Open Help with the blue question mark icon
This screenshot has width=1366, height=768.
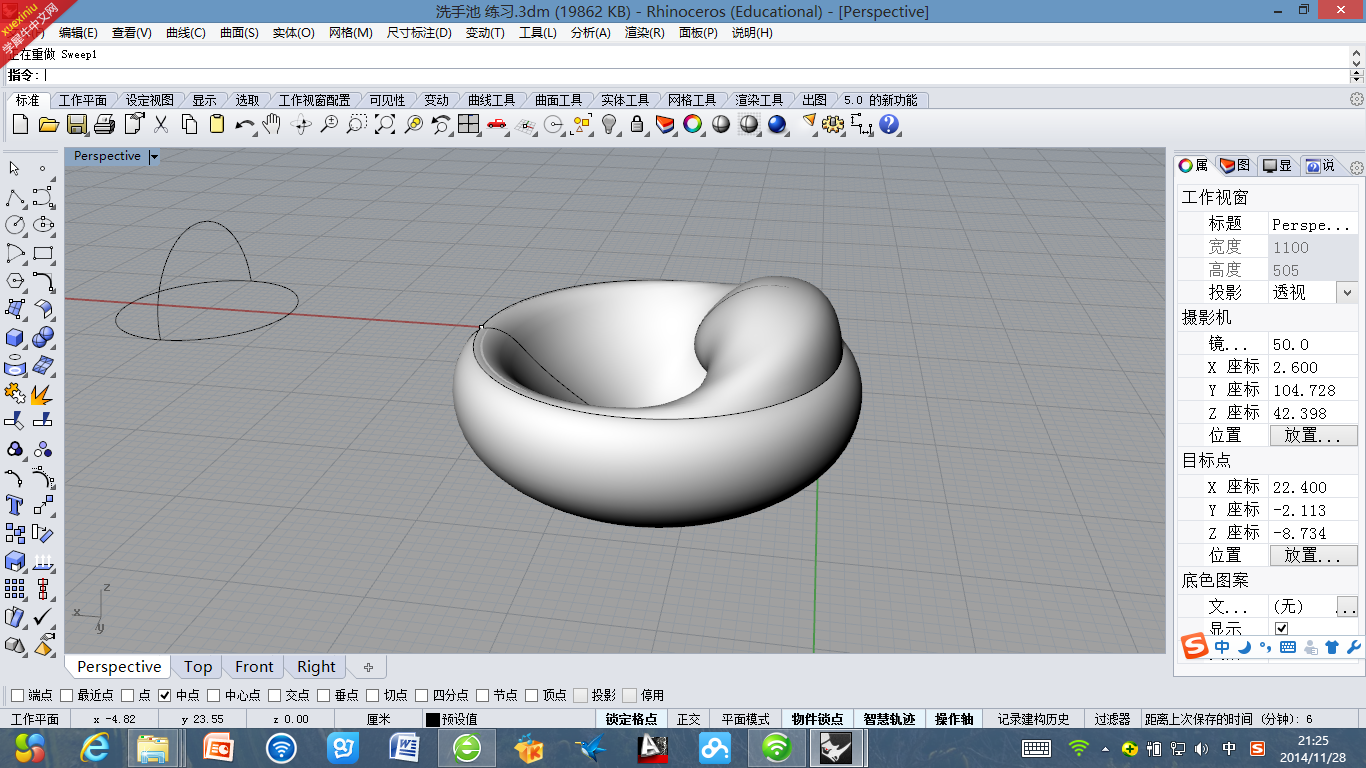pos(889,124)
